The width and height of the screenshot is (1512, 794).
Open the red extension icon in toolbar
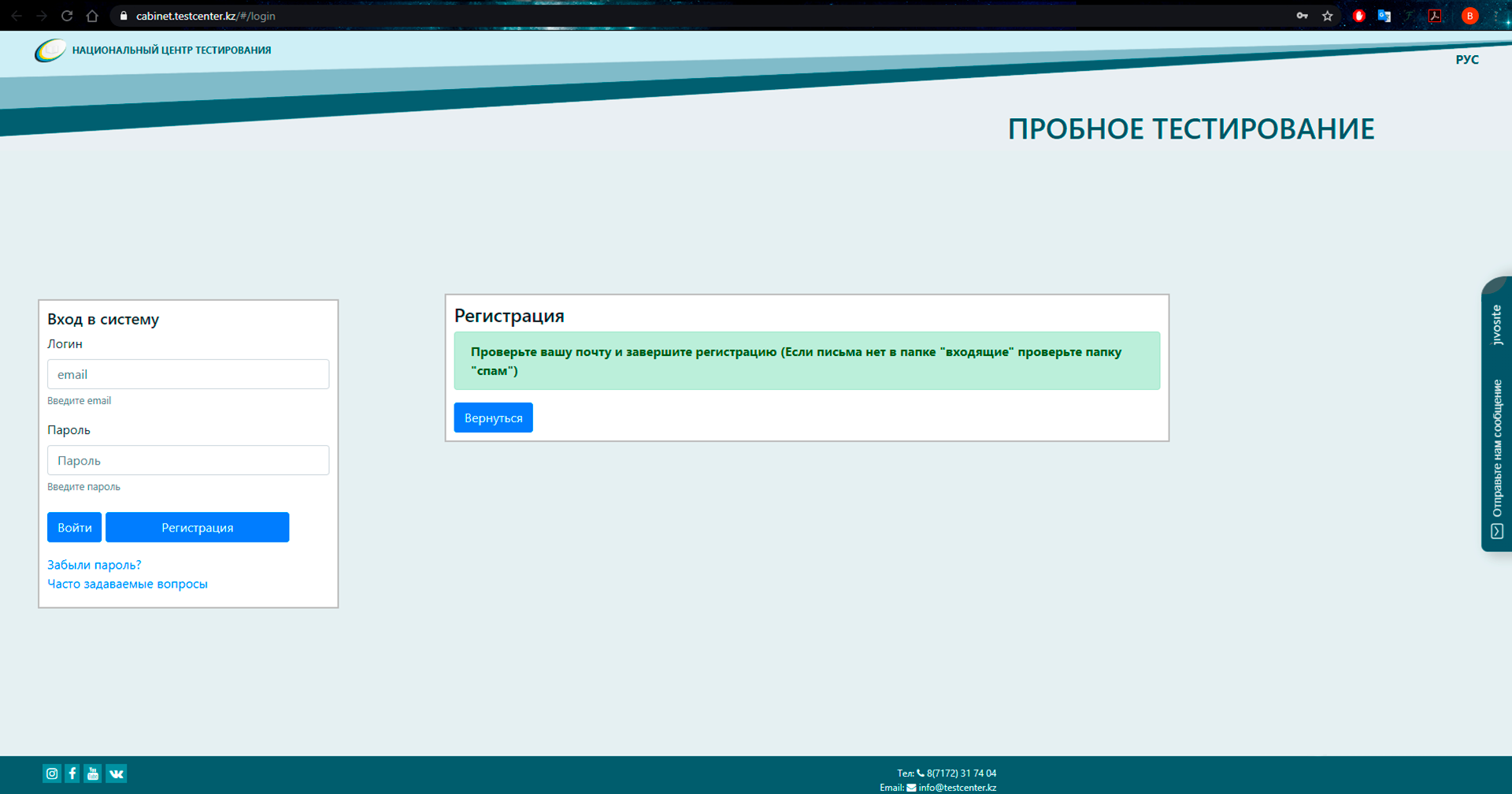[1358, 16]
